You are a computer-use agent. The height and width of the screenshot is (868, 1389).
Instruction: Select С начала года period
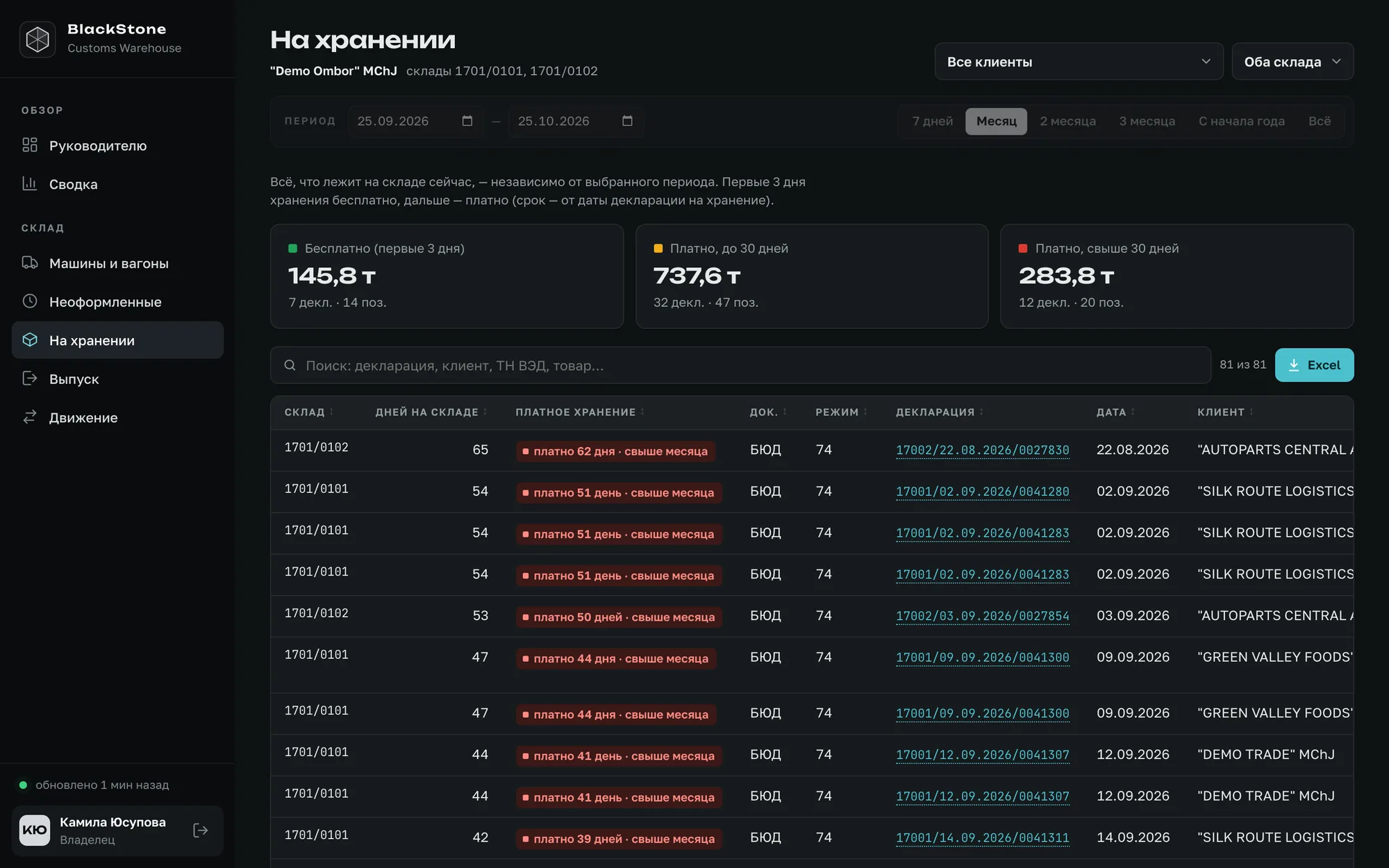(x=1241, y=121)
